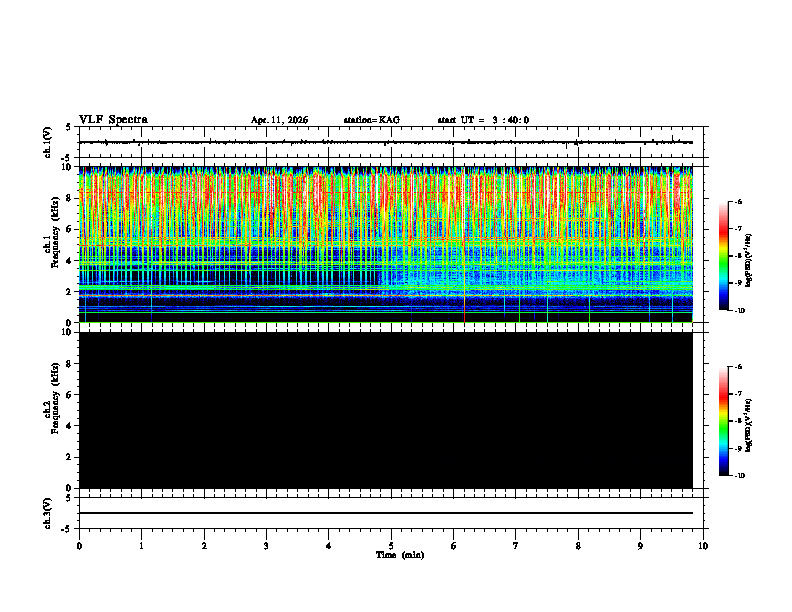Click the "4" kHz tick on ch.1 frequency axis
Viewport: 792px width, 612px height.
pyautogui.click(x=70, y=261)
